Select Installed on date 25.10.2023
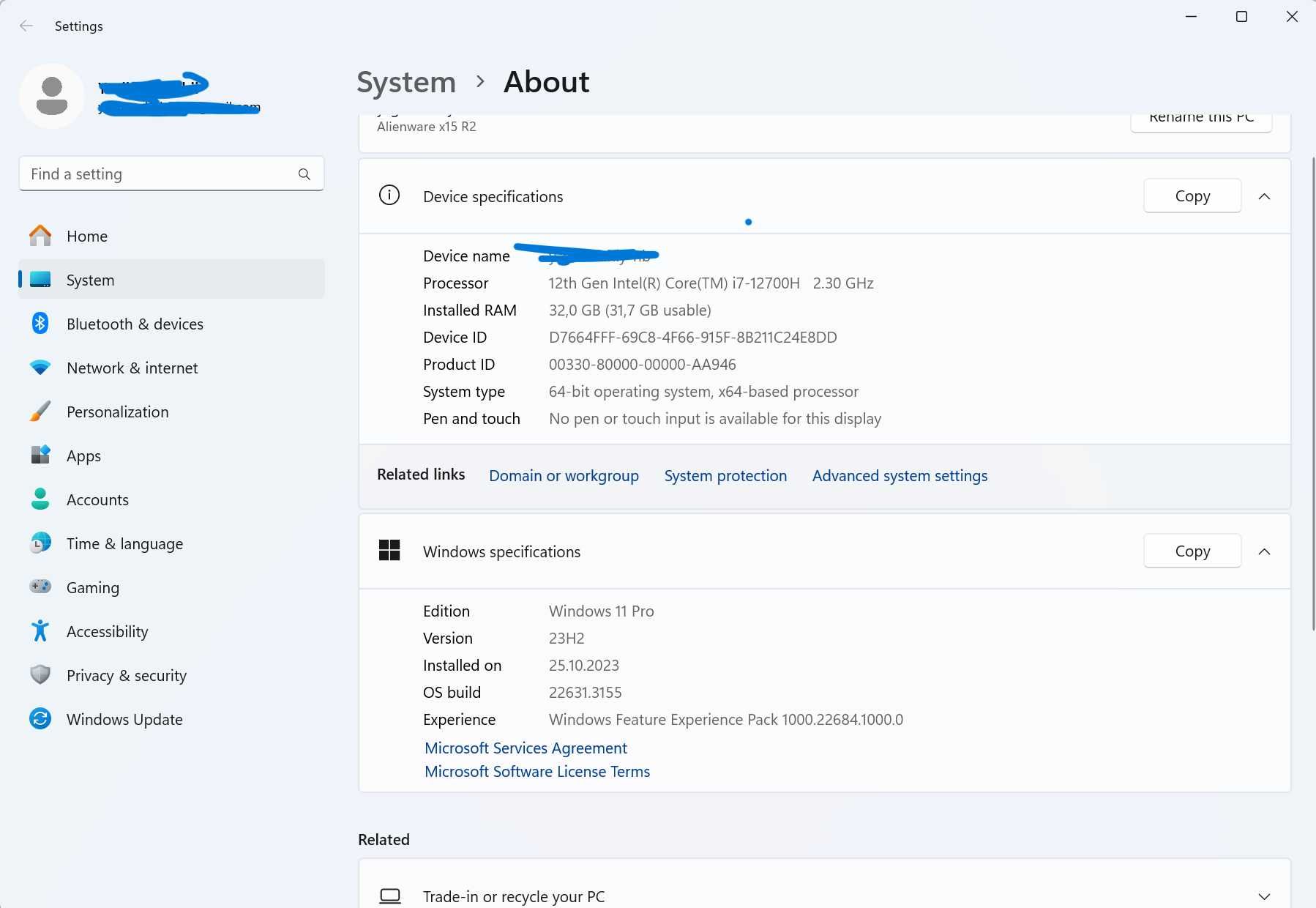This screenshot has width=1316, height=908. click(x=583, y=665)
